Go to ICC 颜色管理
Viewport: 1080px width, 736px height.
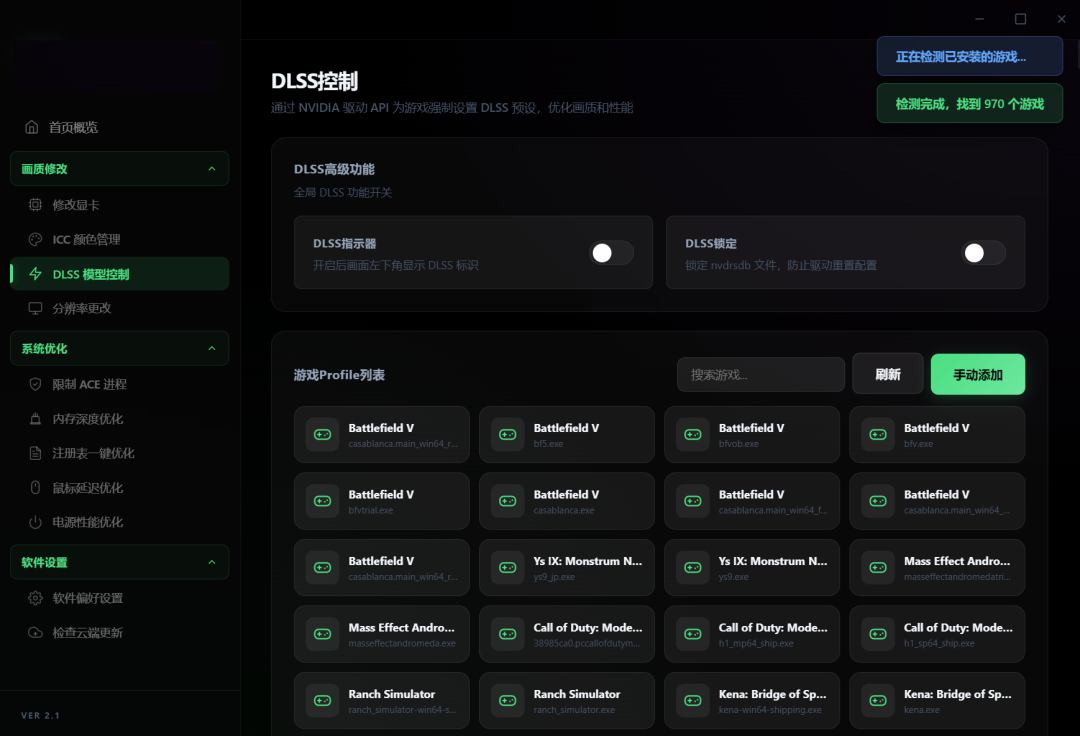tap(119, 240)
